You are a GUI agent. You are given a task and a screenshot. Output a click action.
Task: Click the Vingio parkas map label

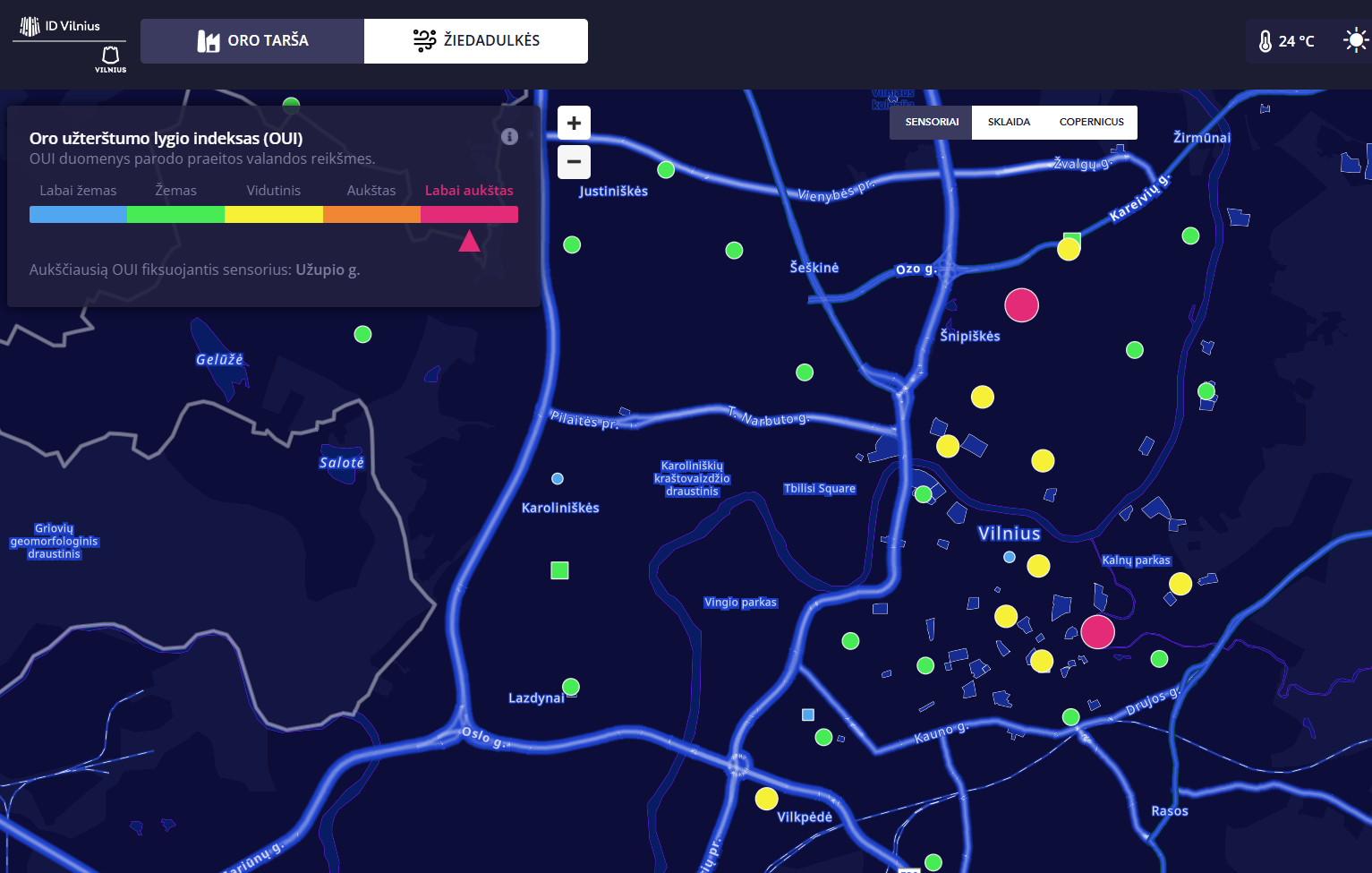pos(740,603)
